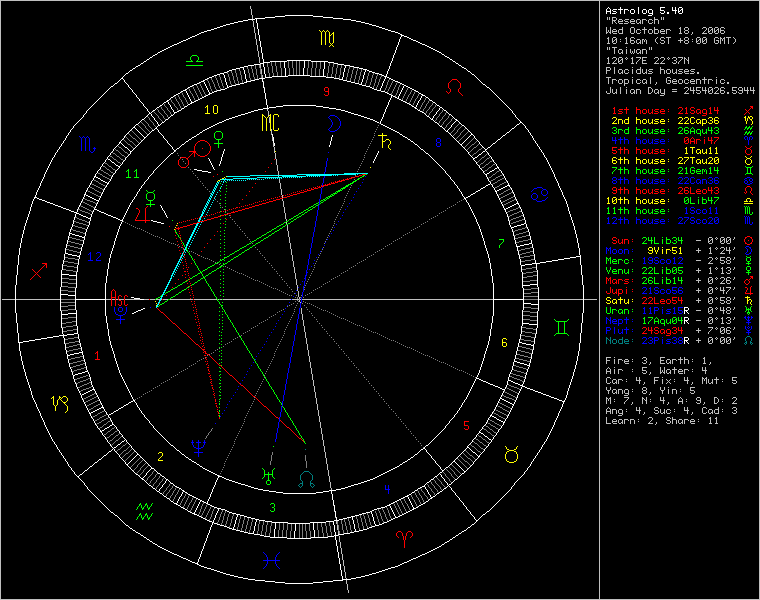Click the '10:16am (ST +8:00 GMT)' time line

tap(671, 41)
